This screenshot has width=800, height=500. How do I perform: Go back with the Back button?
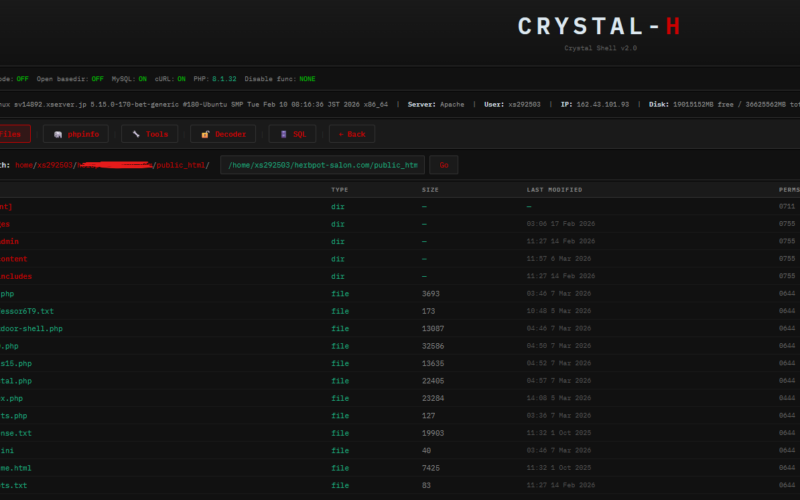point(352,134)
